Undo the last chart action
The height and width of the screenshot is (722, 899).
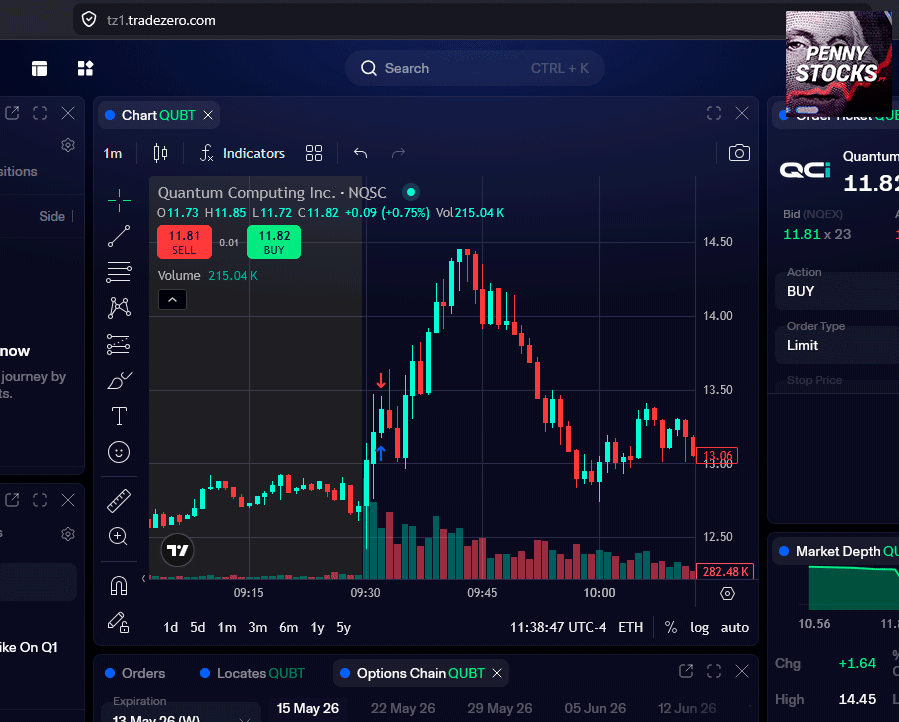coord(360,153)
